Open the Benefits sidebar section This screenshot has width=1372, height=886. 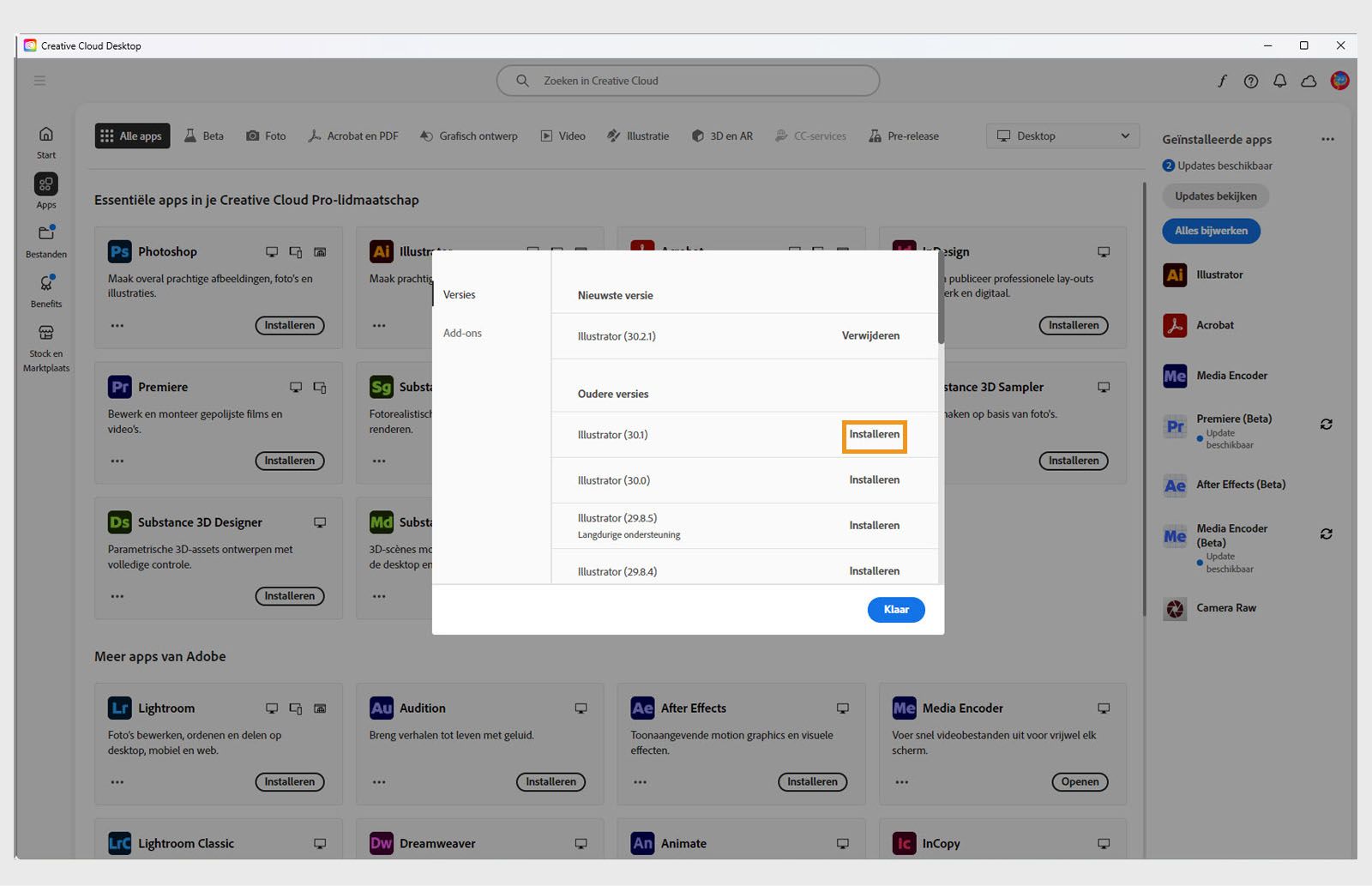pyautogui.click(x=45, y=290)
